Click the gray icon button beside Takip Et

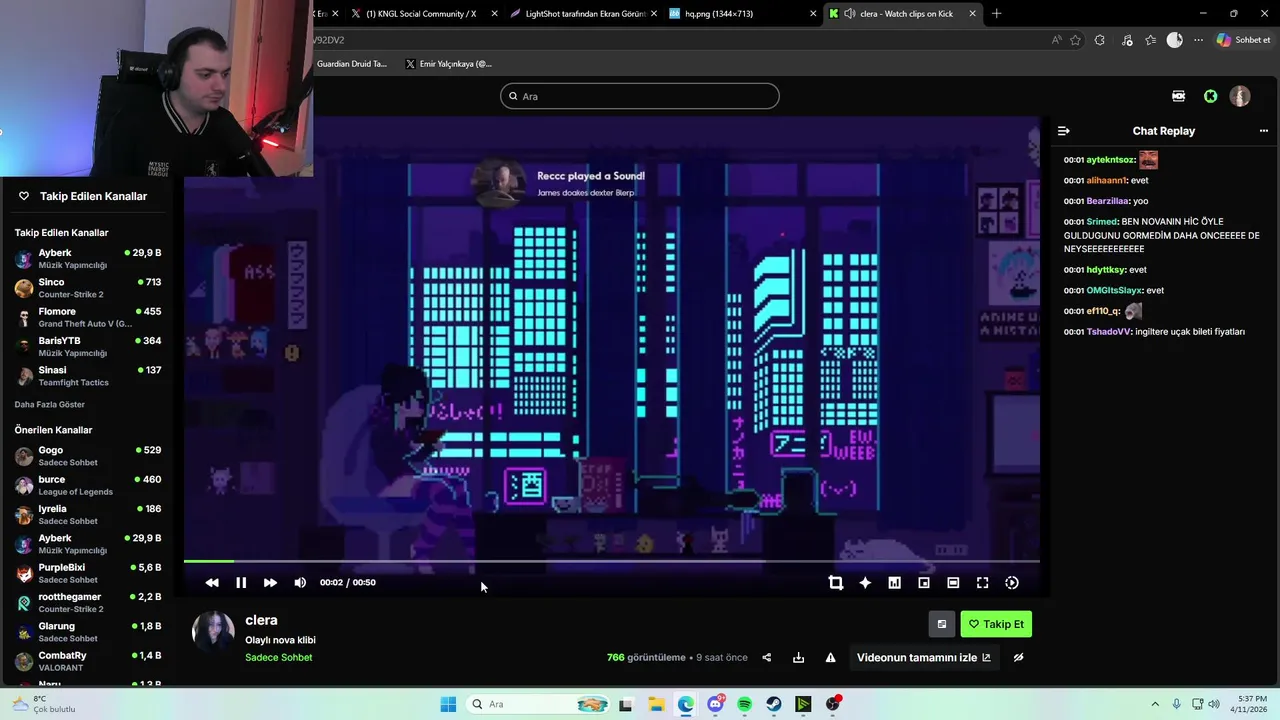tap(941, 624)
